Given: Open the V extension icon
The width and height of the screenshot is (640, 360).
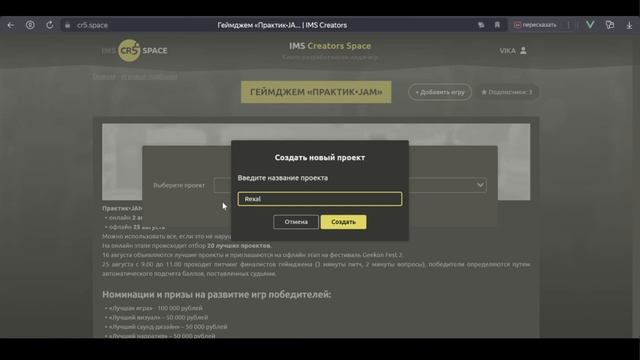Looking at the screenshot, I should (x=590, y=25).
